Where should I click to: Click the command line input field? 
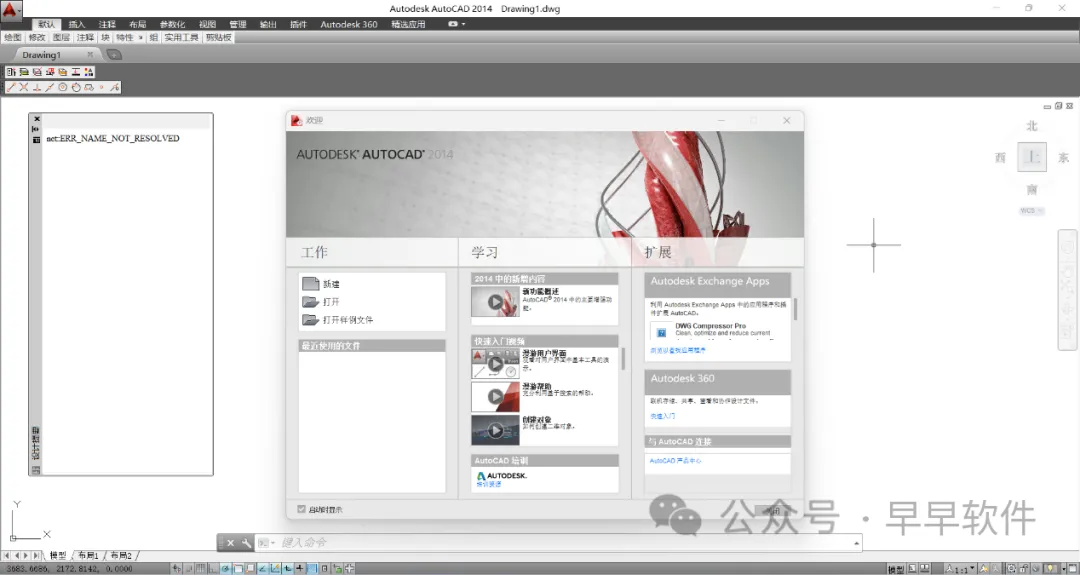[x=565, y=543]
